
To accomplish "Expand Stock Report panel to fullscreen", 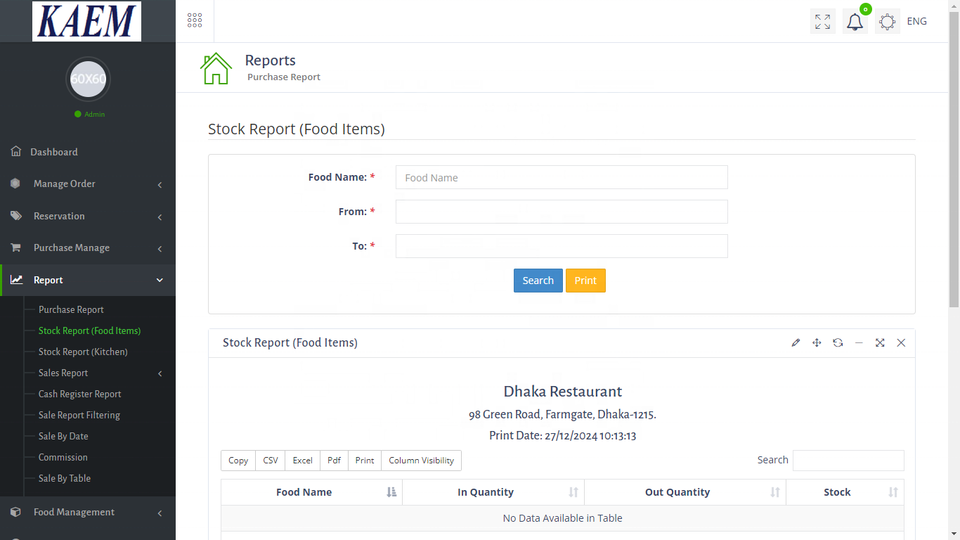I will tap(880, 343).
